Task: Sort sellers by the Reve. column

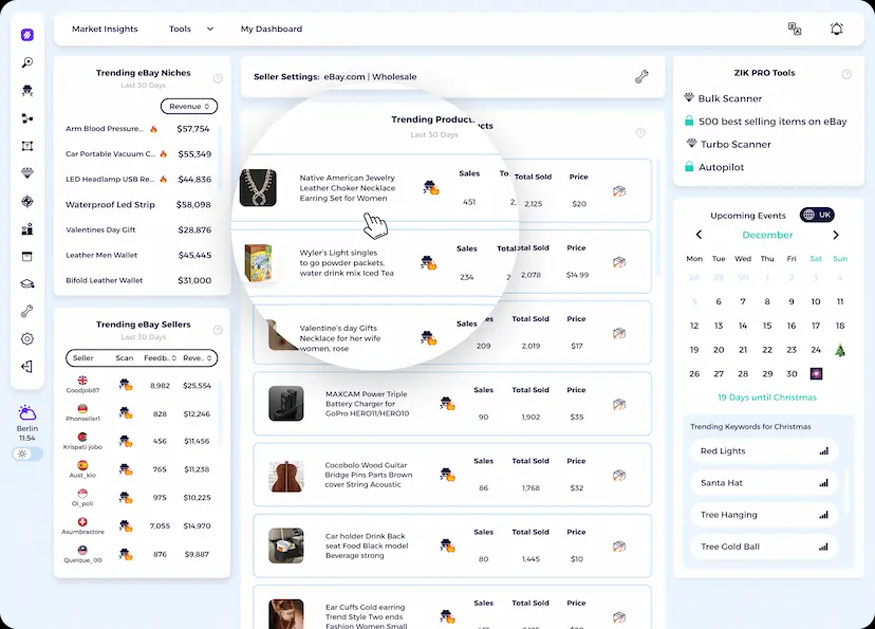Action: (x=198, y=358)
